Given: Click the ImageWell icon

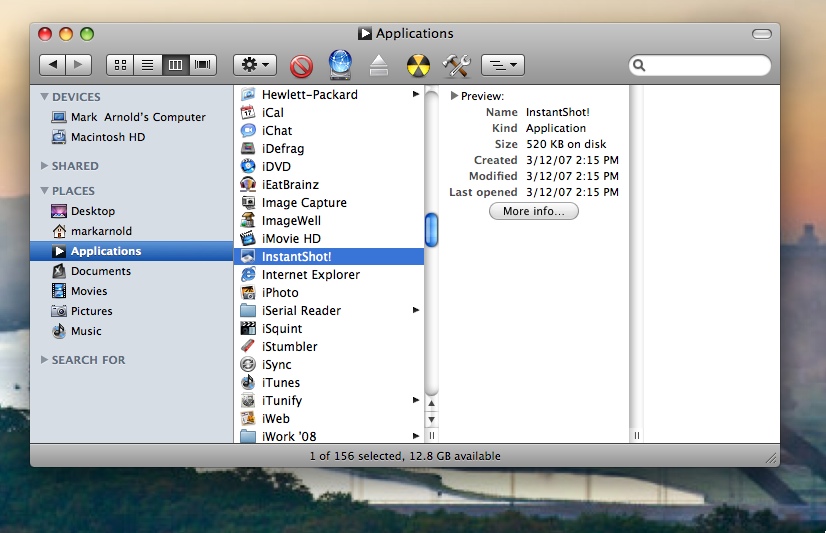Looking at the screenshot, I should point(248,220).
